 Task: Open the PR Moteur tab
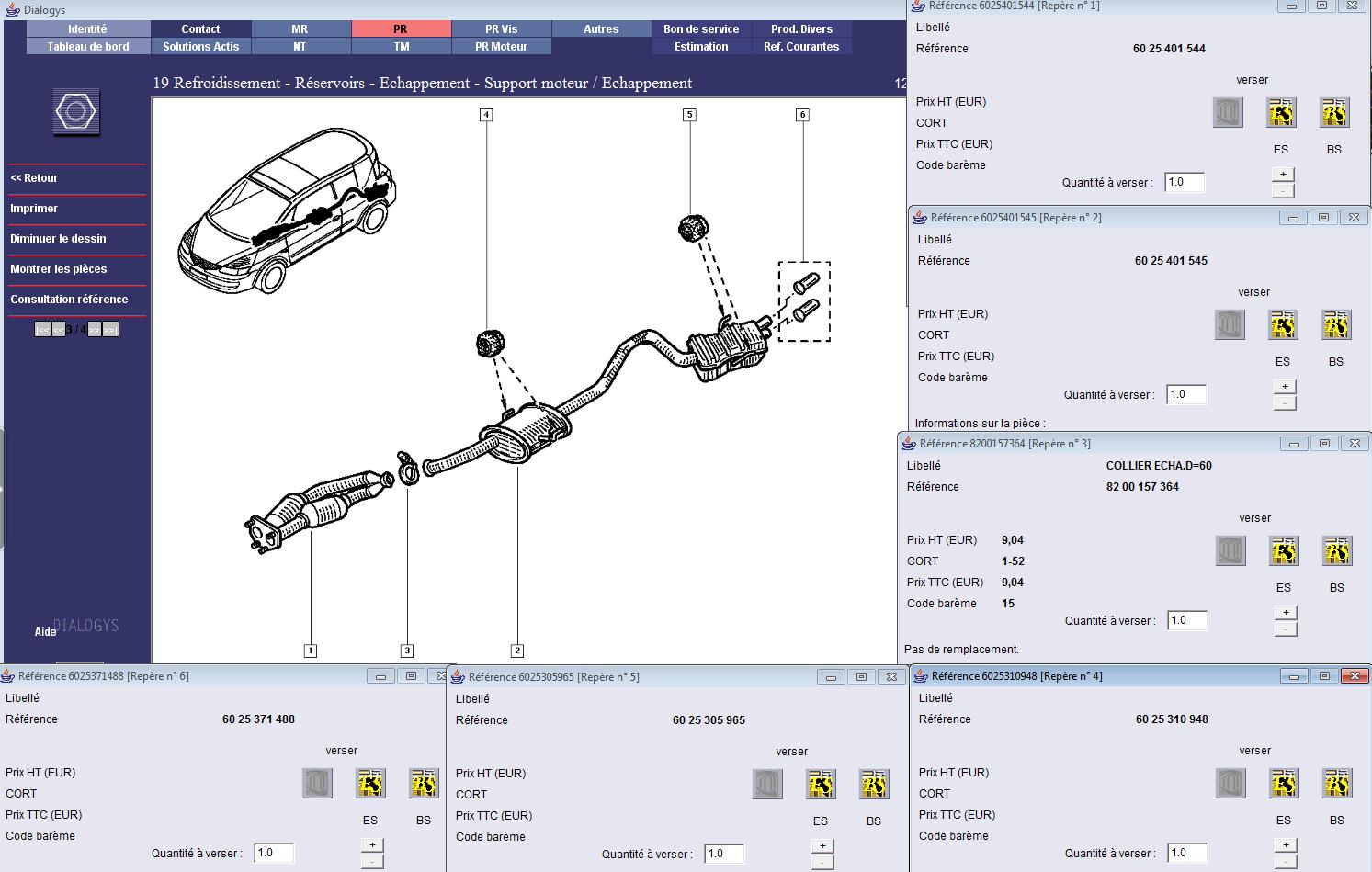click(x=501, y=47)
